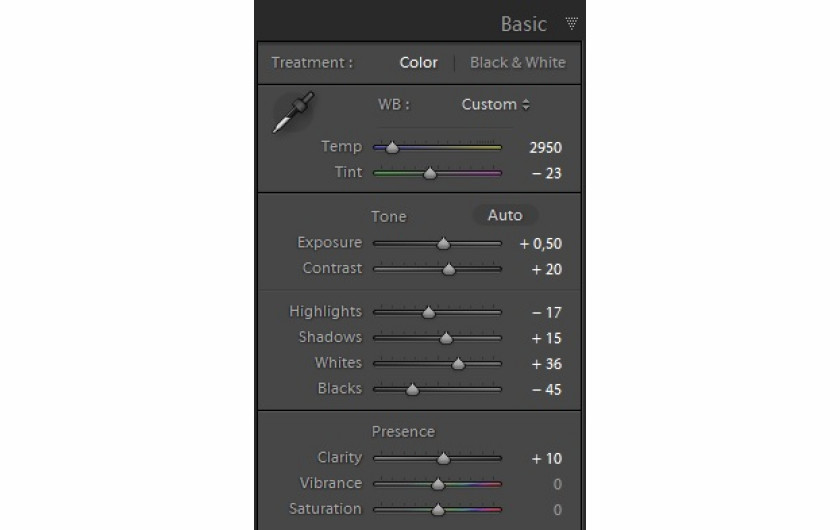The image size is (840, 530).
Task: Open the WB Custom preset dropdown
Action: coord(495,105)
